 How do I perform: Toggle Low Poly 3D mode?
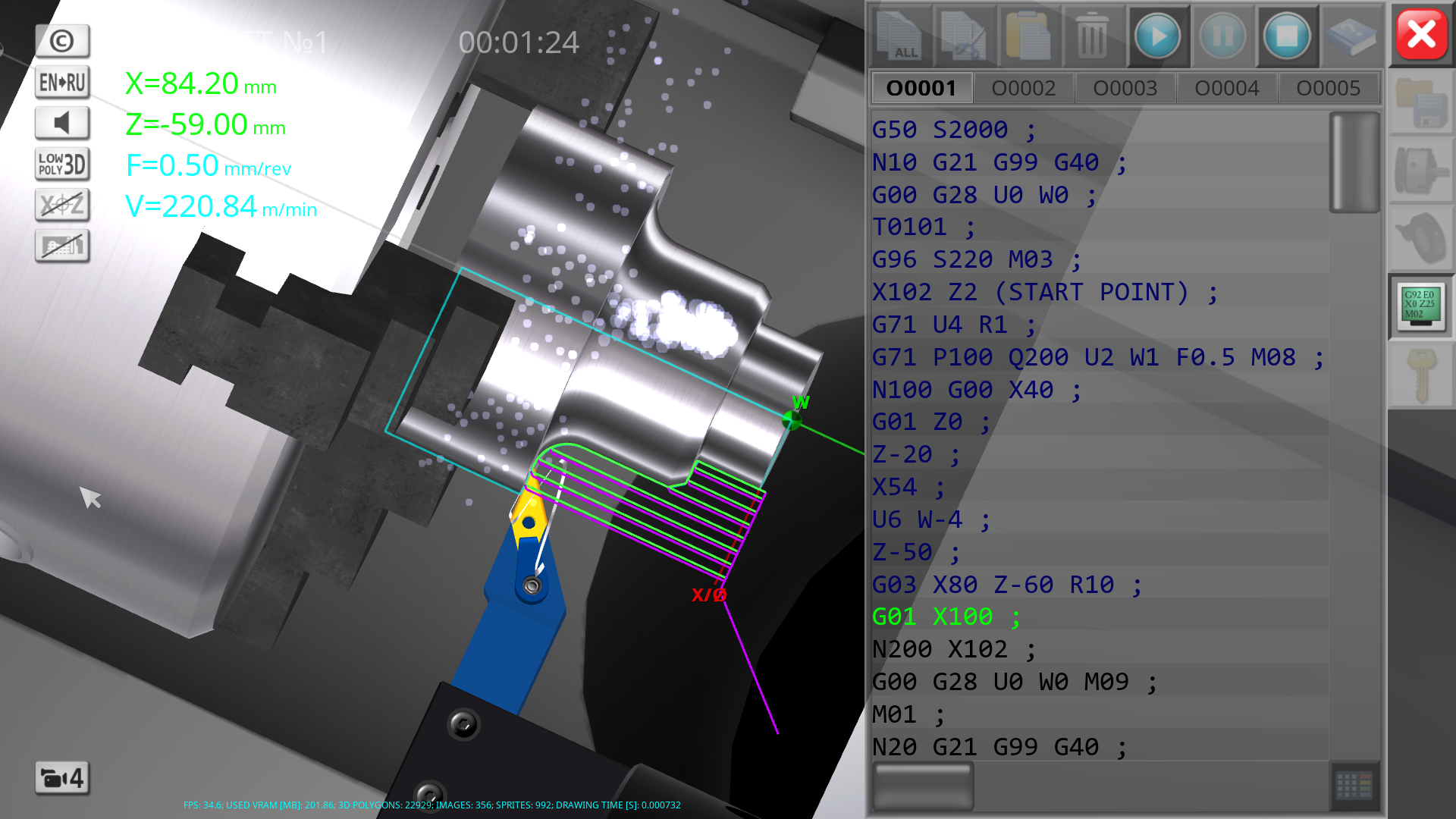click(62, 164)
